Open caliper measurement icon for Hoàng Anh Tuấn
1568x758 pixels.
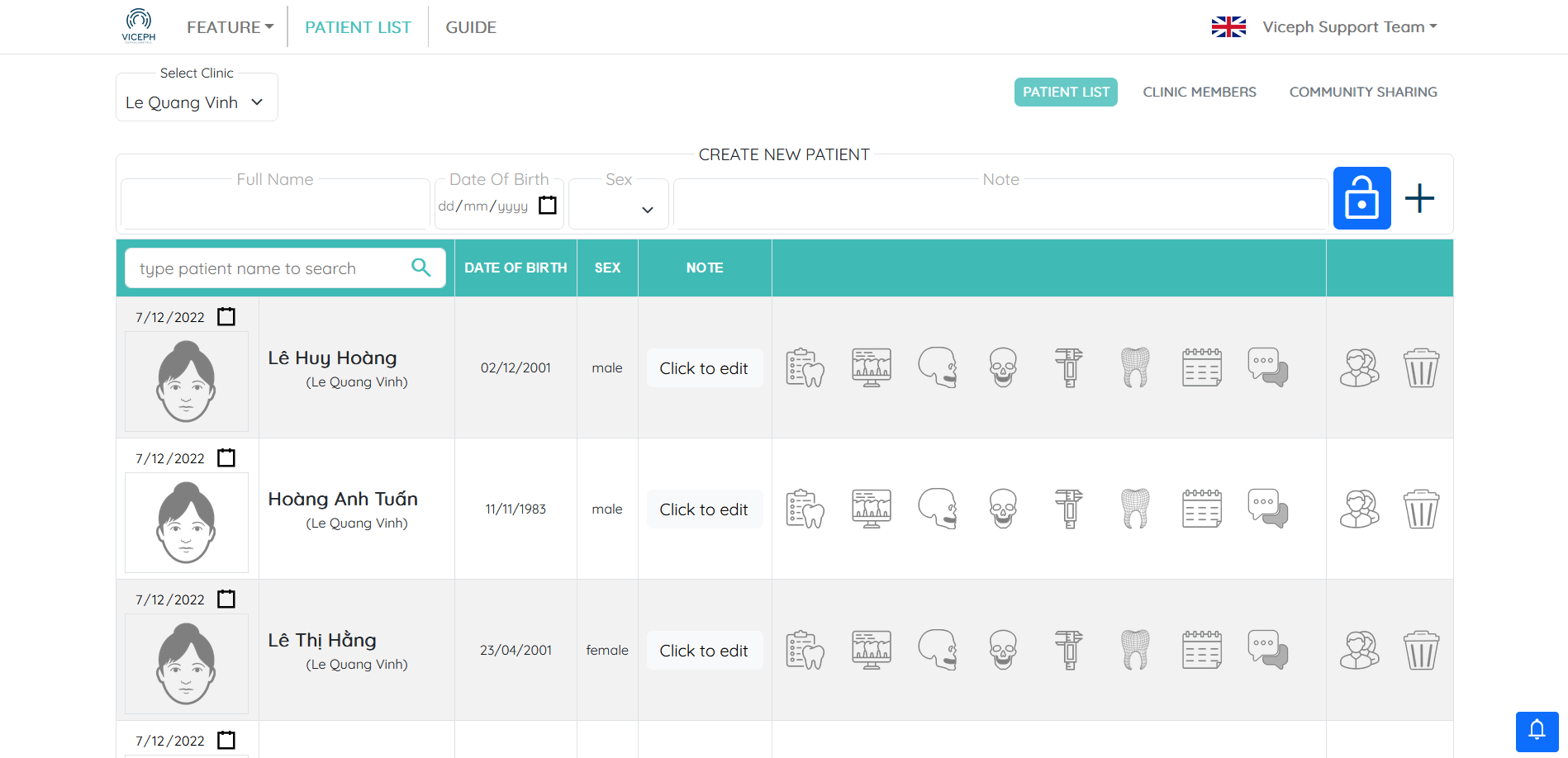[x=1069, y=509]
